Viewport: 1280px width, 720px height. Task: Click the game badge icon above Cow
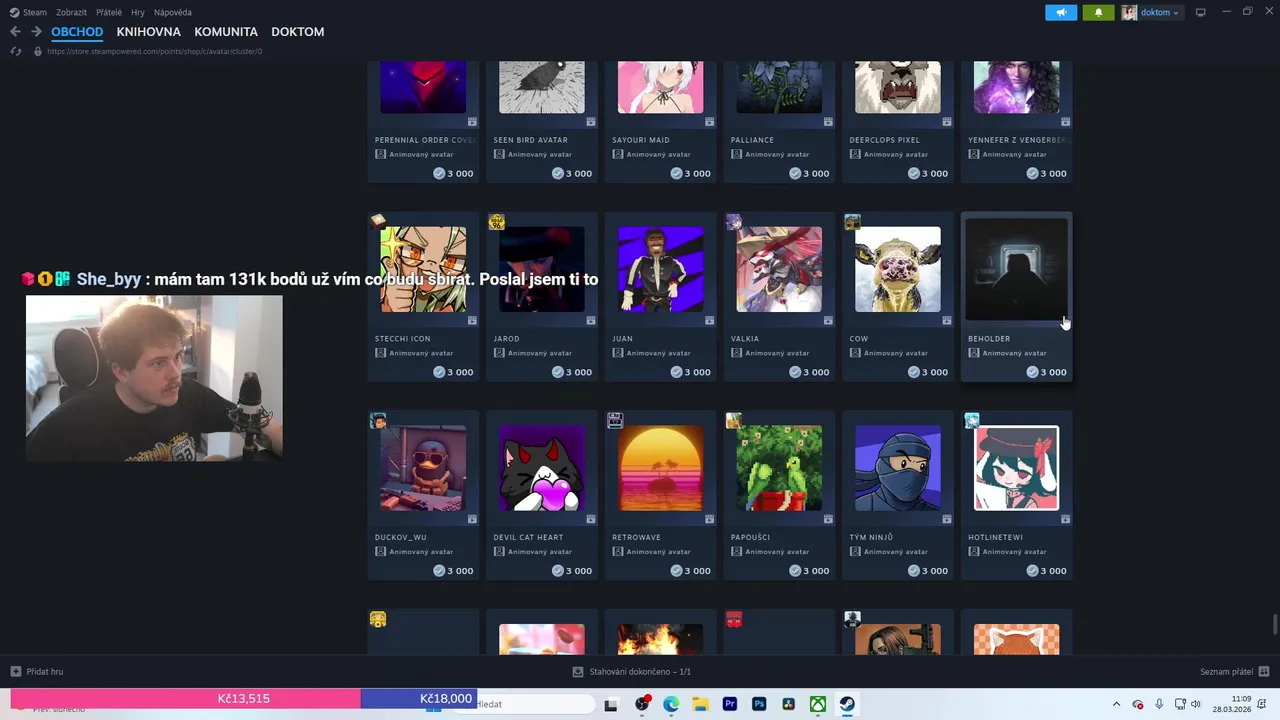point(852,222)
